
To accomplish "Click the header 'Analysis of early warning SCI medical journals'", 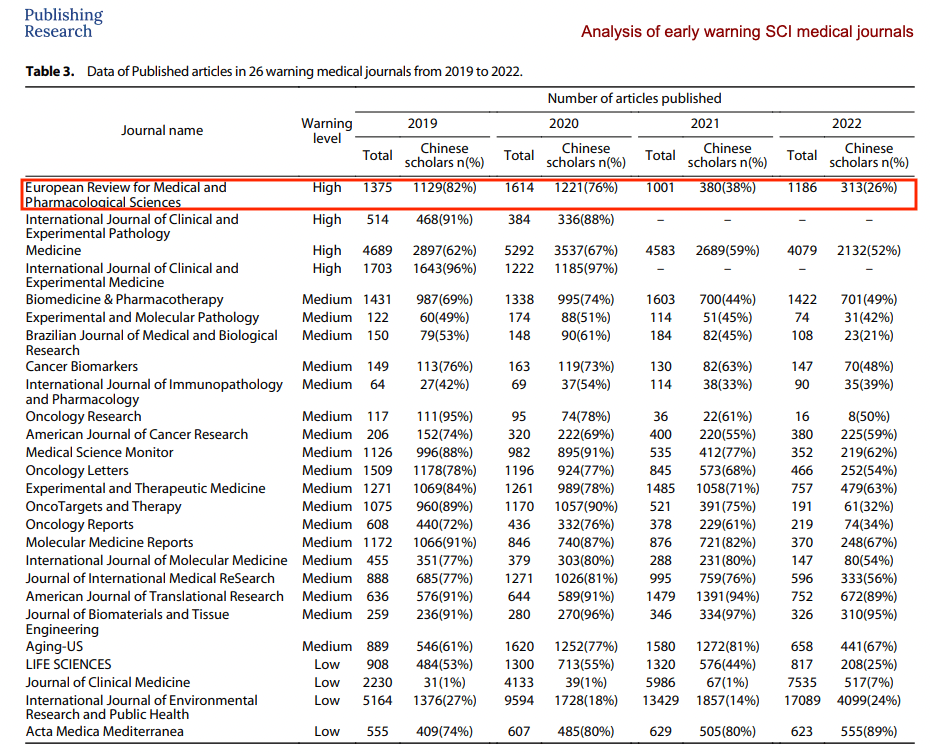I will tap(746, 32).
